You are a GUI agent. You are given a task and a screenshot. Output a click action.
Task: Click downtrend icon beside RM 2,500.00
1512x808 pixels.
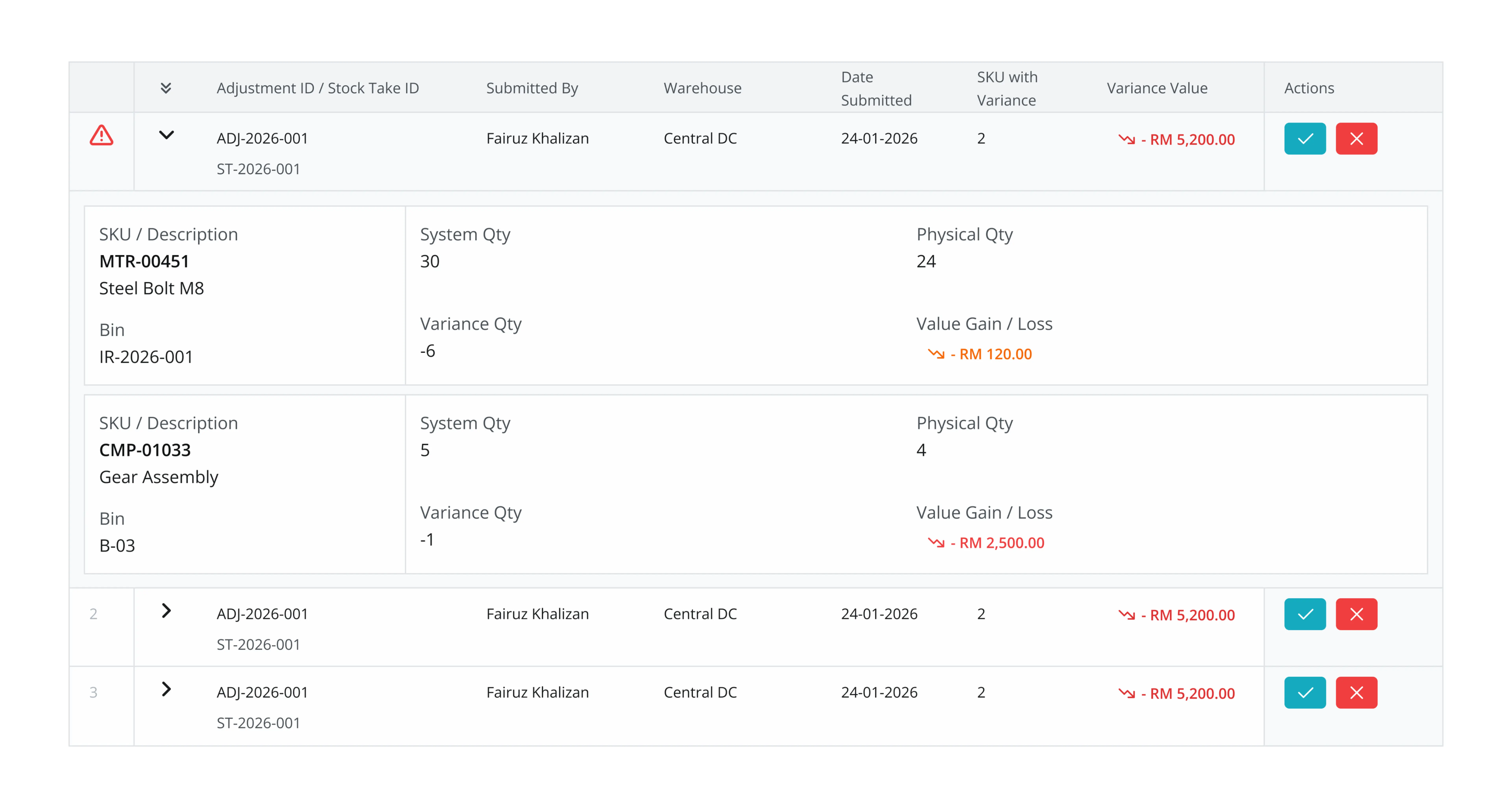[936, 543]
